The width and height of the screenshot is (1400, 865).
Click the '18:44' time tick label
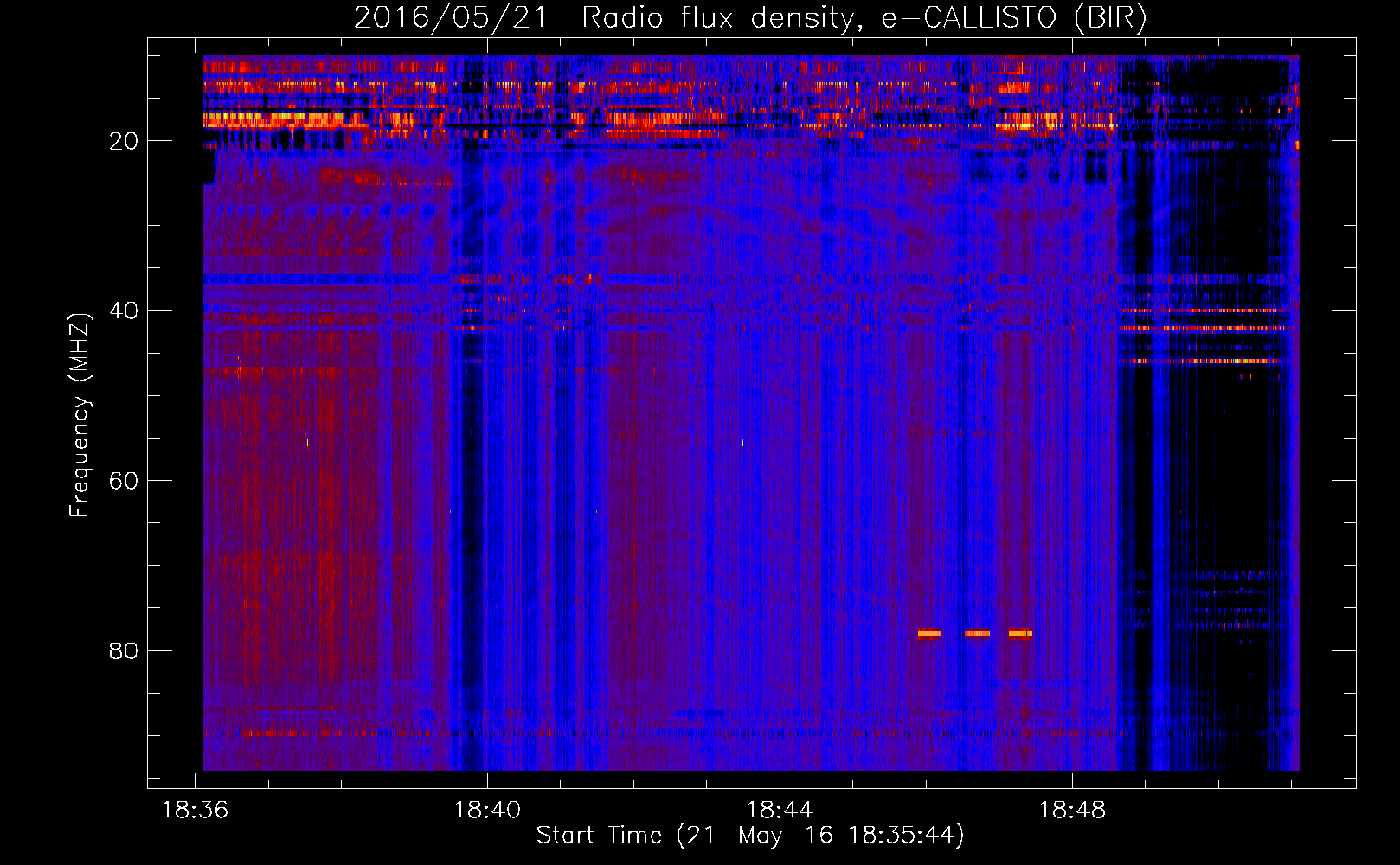(x=780, y=811)
